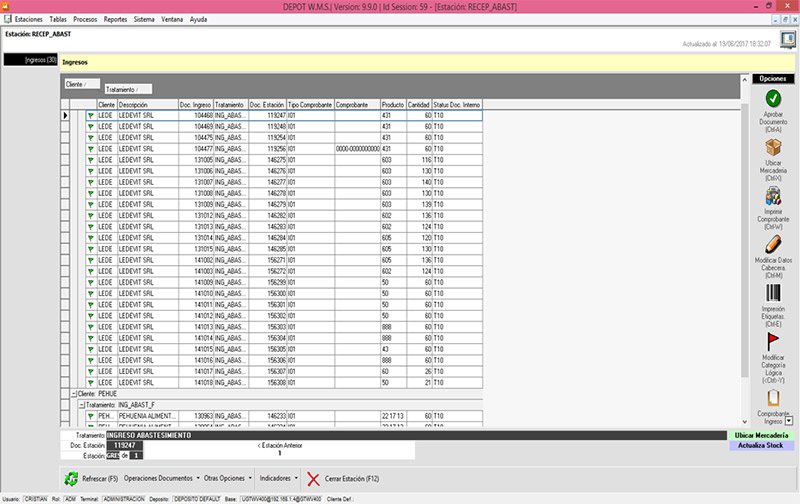The height and width of the screenshot is (504, 800).
Task: Select Modificar Categoría Lógica red flag icon
Action: pos(772,342)
